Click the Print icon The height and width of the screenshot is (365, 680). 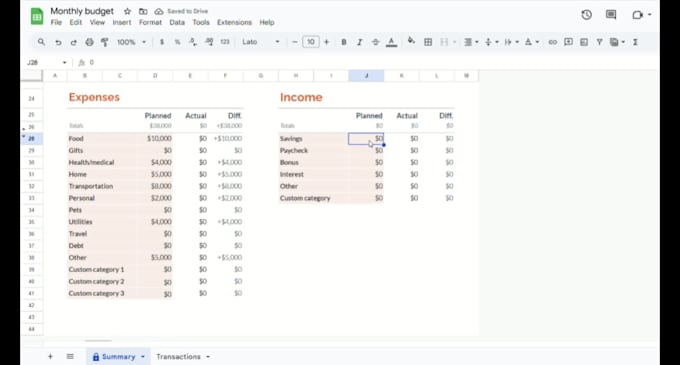(x=89, y=42)
